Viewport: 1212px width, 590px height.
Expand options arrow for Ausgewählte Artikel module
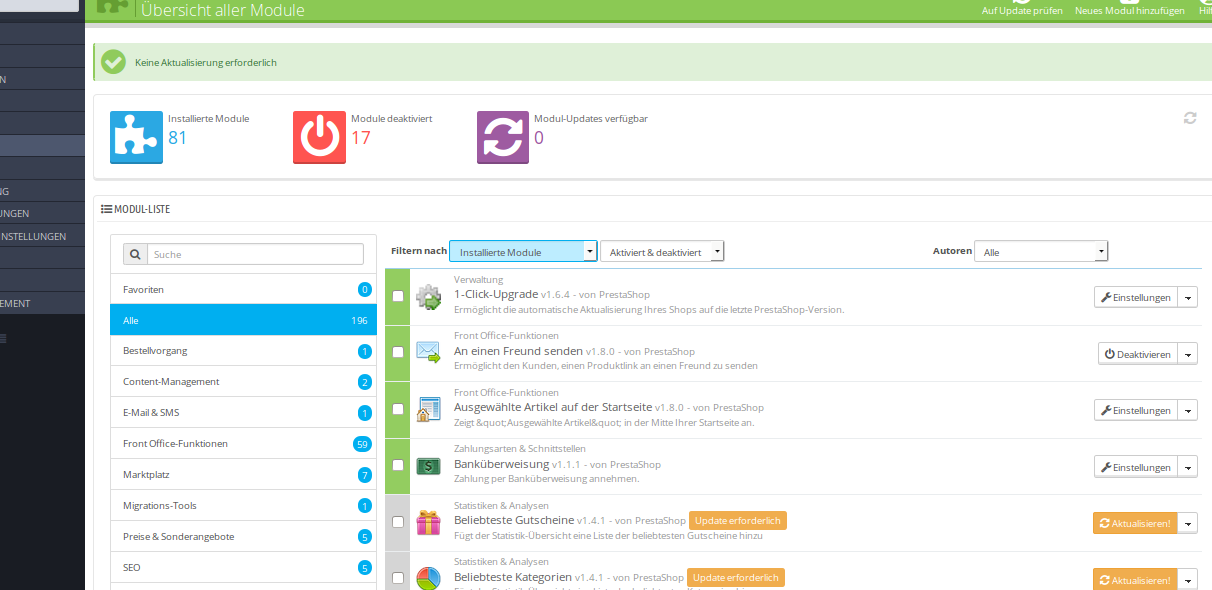click(x=1188, y=410)
